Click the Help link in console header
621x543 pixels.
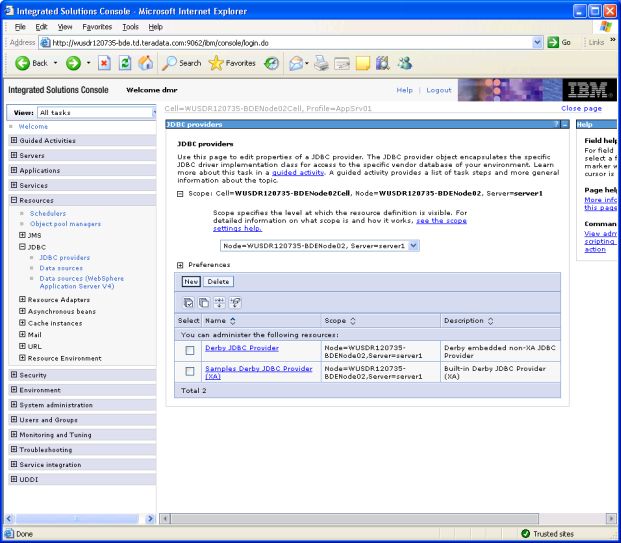click(404, 90)
